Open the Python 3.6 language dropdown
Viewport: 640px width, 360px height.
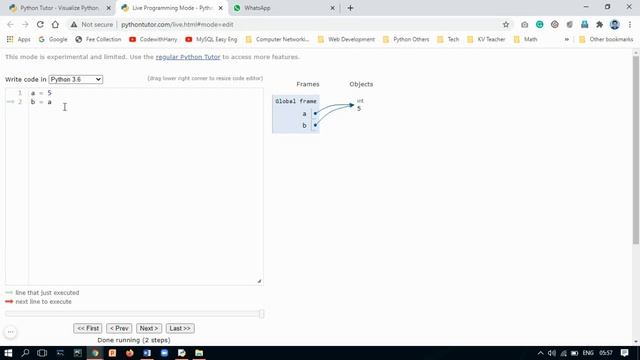76,79
